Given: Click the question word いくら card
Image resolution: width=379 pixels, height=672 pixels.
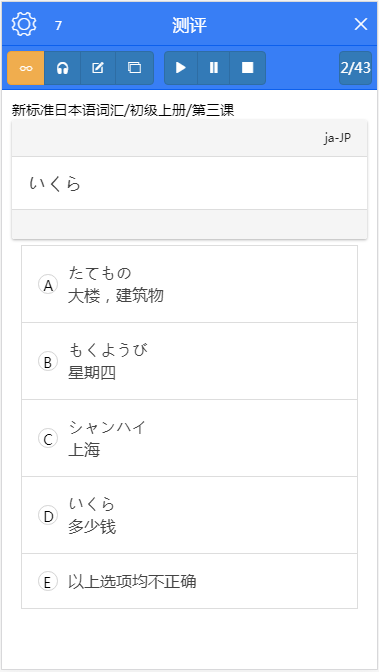Looking at the screenshot, I should [x=190, y=183].
